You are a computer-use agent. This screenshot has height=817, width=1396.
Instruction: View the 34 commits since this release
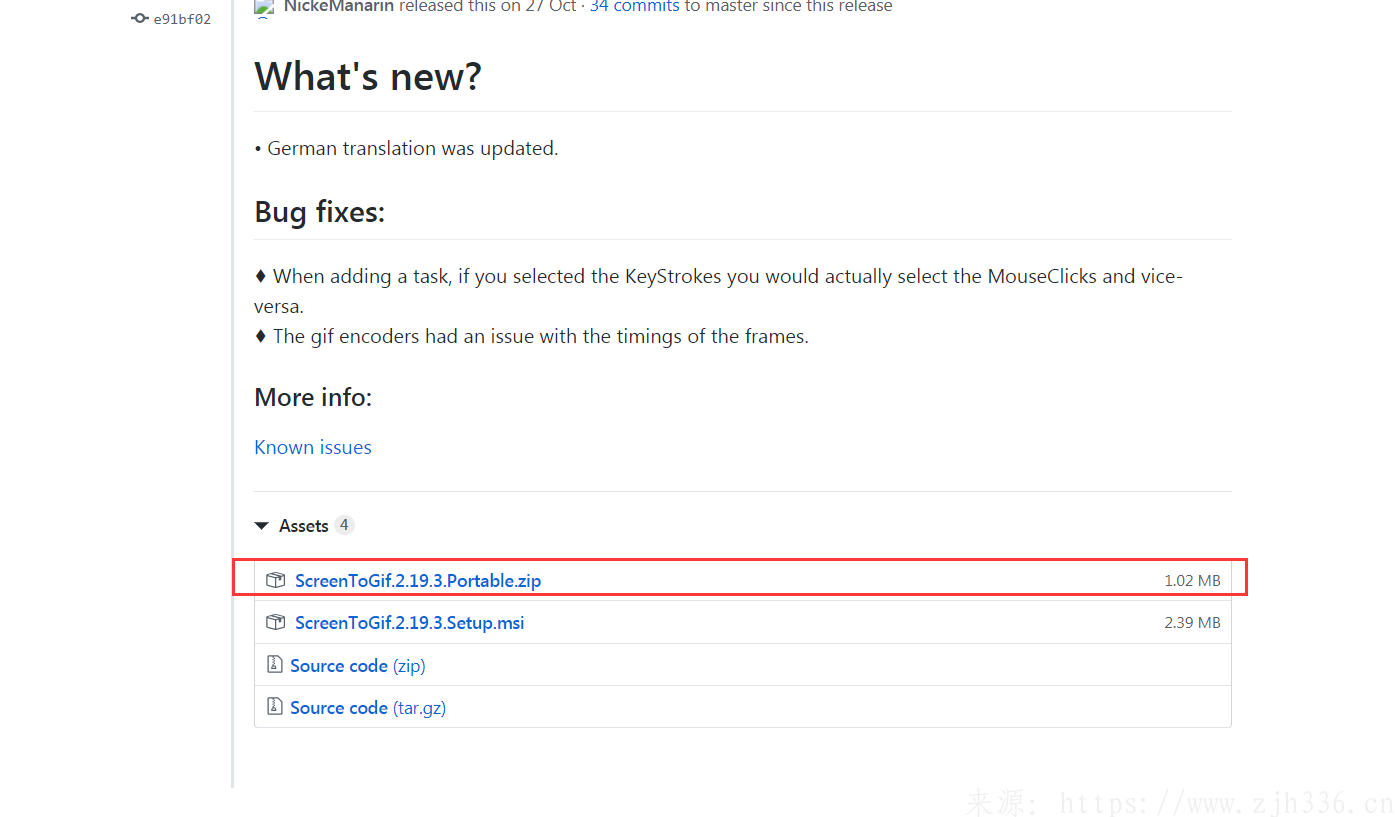(x=634, y=7)
